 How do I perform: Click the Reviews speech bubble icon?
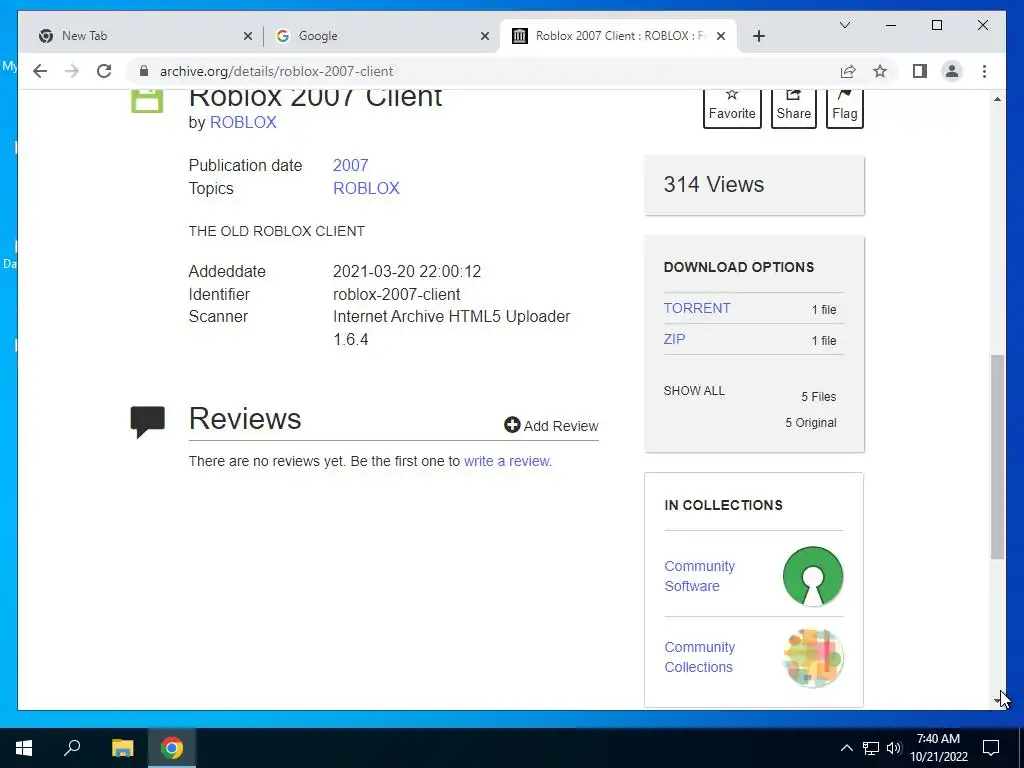pos(148,421)
